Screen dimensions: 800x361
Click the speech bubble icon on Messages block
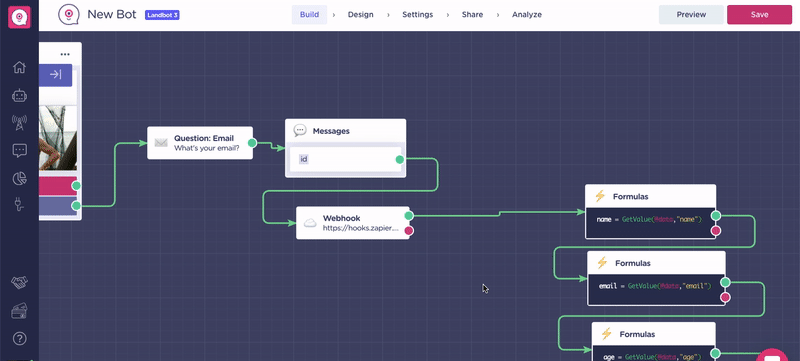point(300,131)
